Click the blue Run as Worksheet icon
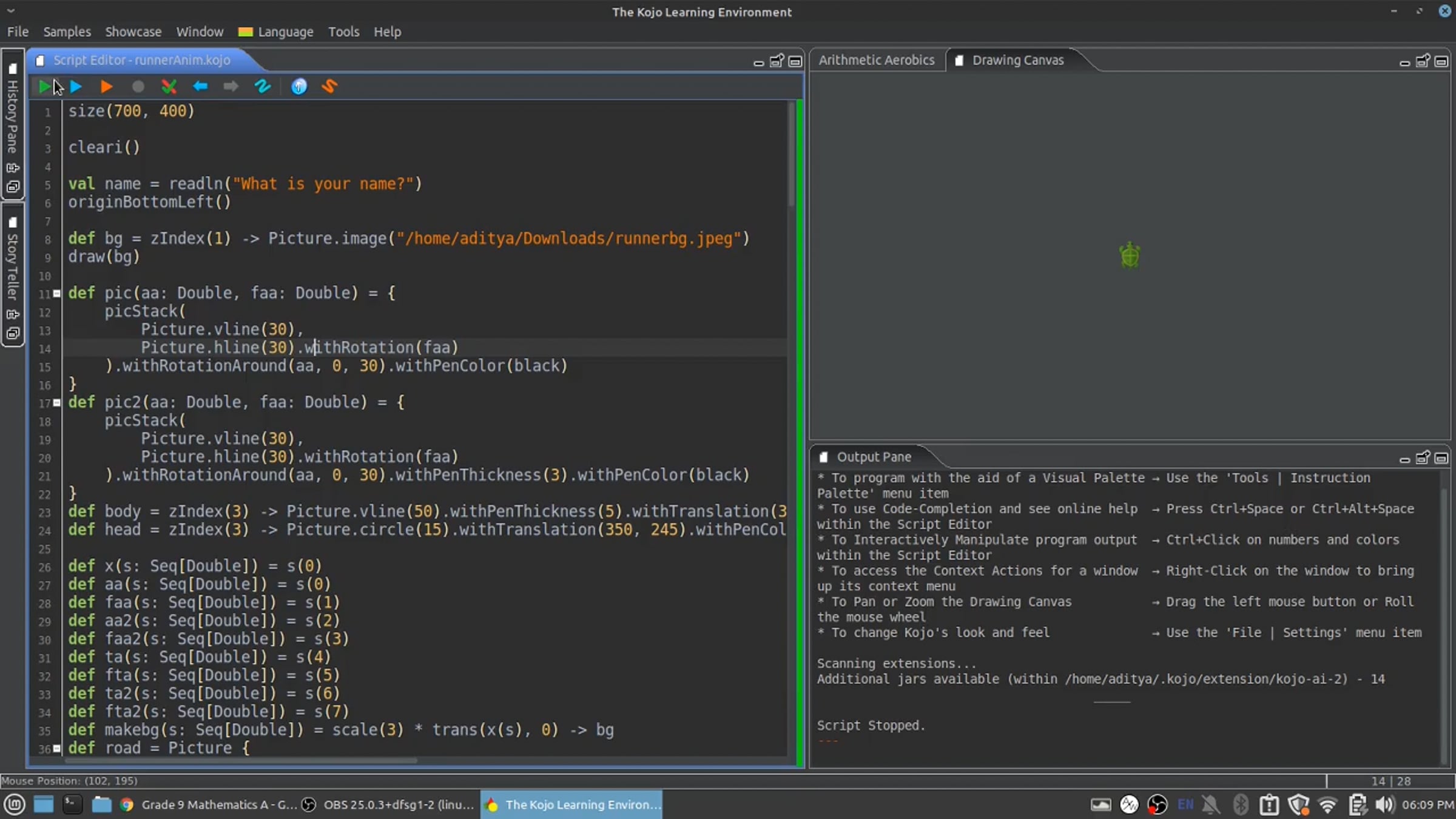1456x819 pixels. coord(76,87)
